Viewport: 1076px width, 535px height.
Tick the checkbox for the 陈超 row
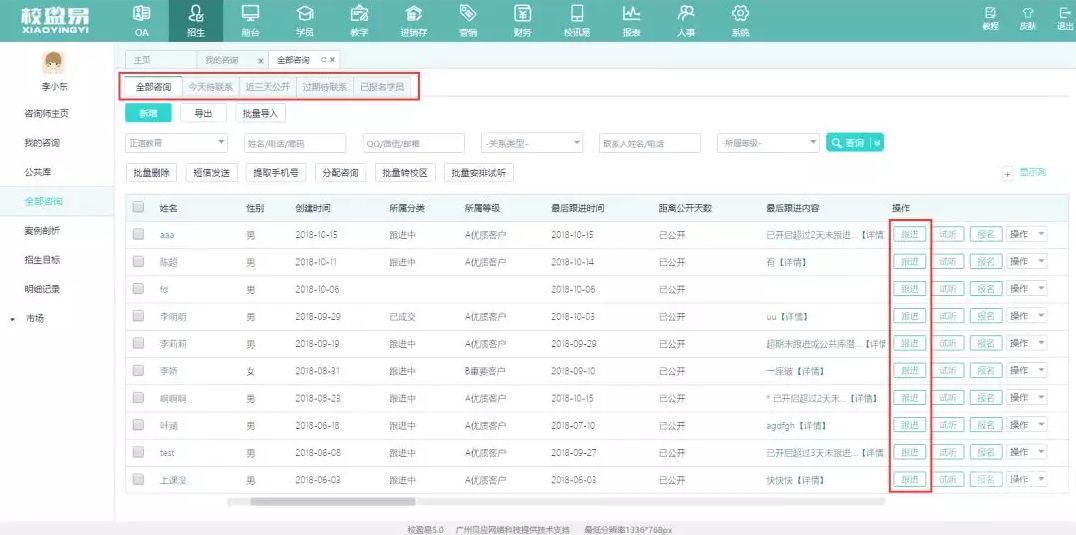coord(138,261)
